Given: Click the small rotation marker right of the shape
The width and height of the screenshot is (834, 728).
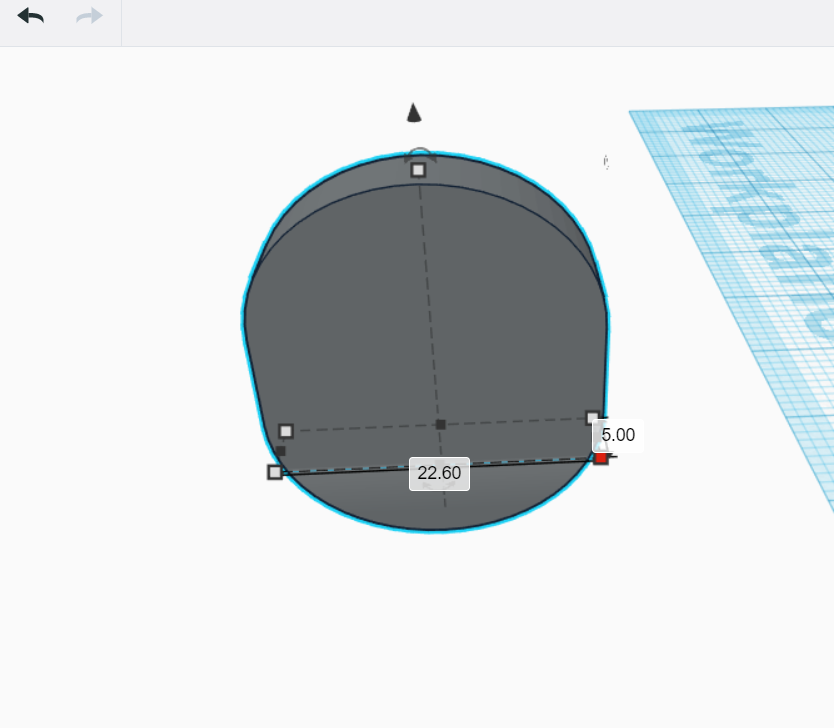Looking at the screenshot, I should click(x=606, y=161).
